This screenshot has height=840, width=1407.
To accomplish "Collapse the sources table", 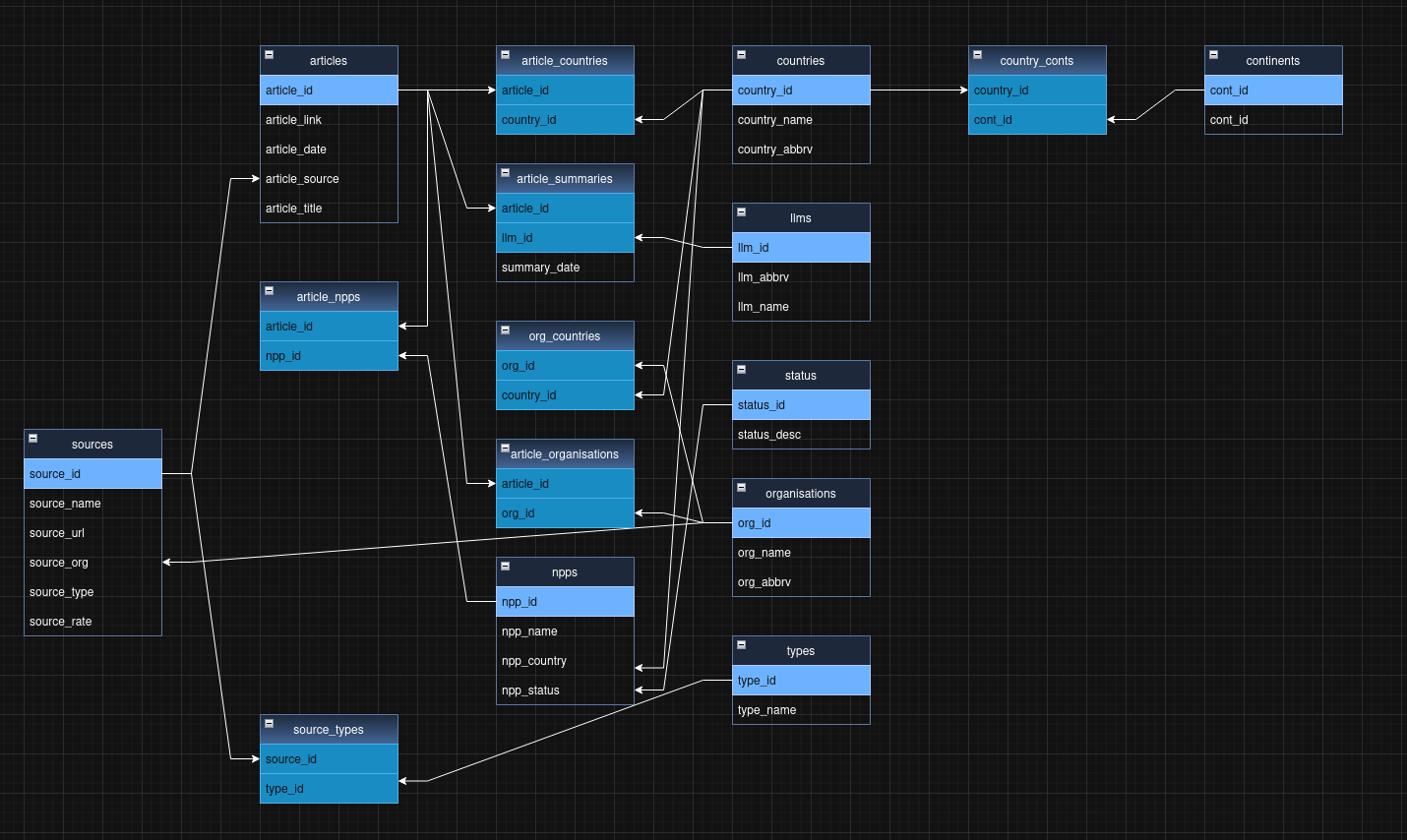I will [x=32, y=439].
